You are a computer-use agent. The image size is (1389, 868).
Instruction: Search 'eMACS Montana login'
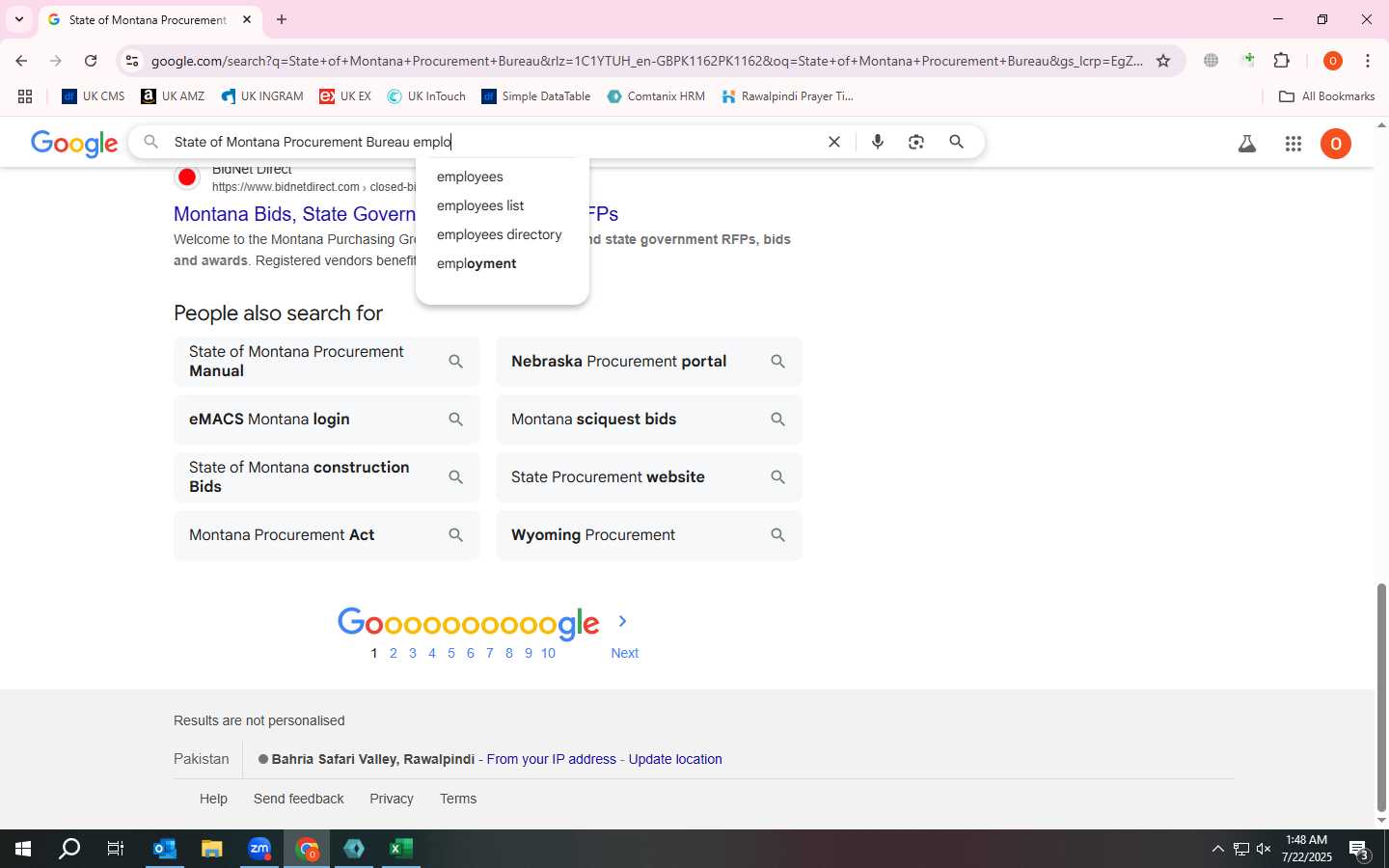tap(327, 420)
